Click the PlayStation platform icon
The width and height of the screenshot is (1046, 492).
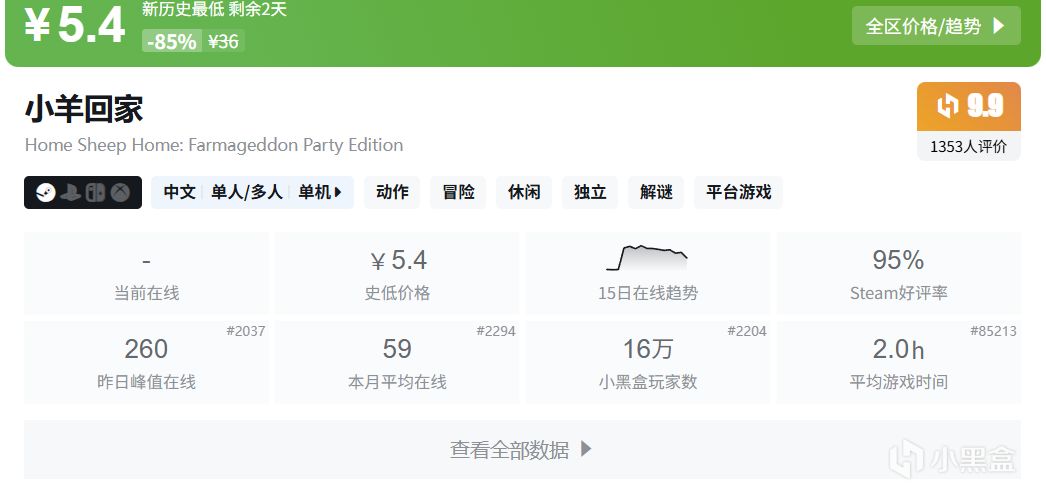click(70, 193)
